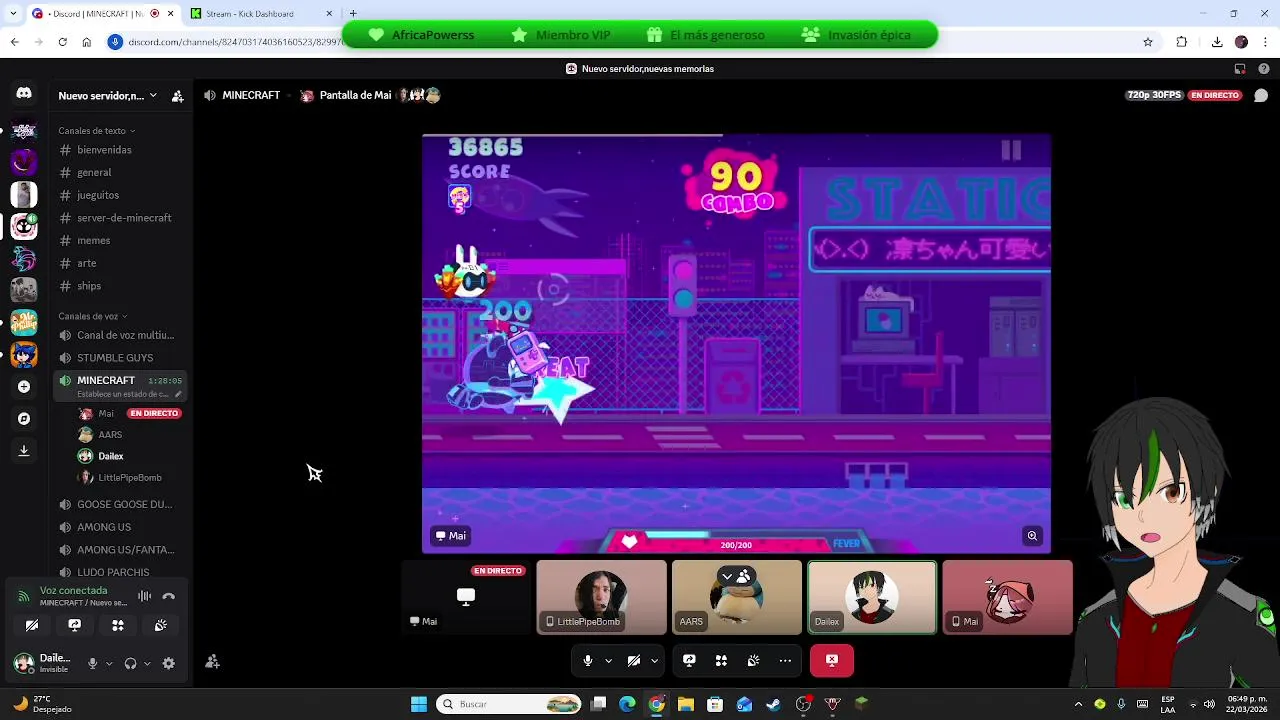Open Steam from the taskbar
Image resolution: width=1280 pixels, height=720 pixels.
click(x=773, y=704)
